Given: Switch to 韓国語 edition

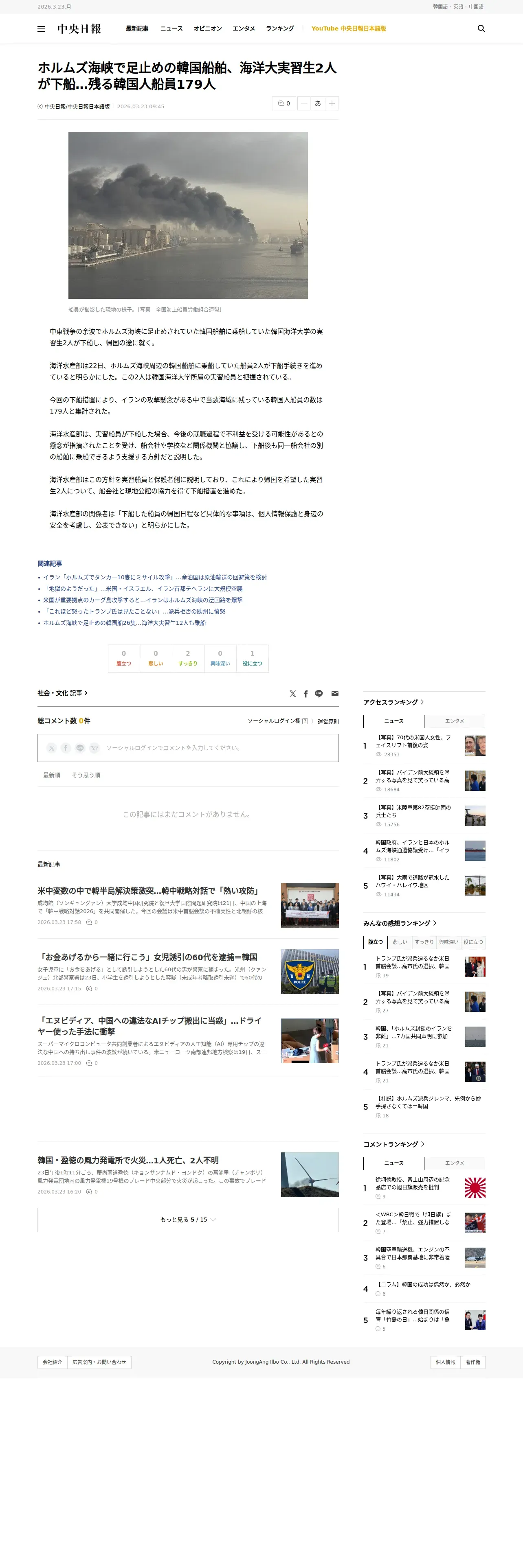Looking at the screenshot, I should point(440,7).
